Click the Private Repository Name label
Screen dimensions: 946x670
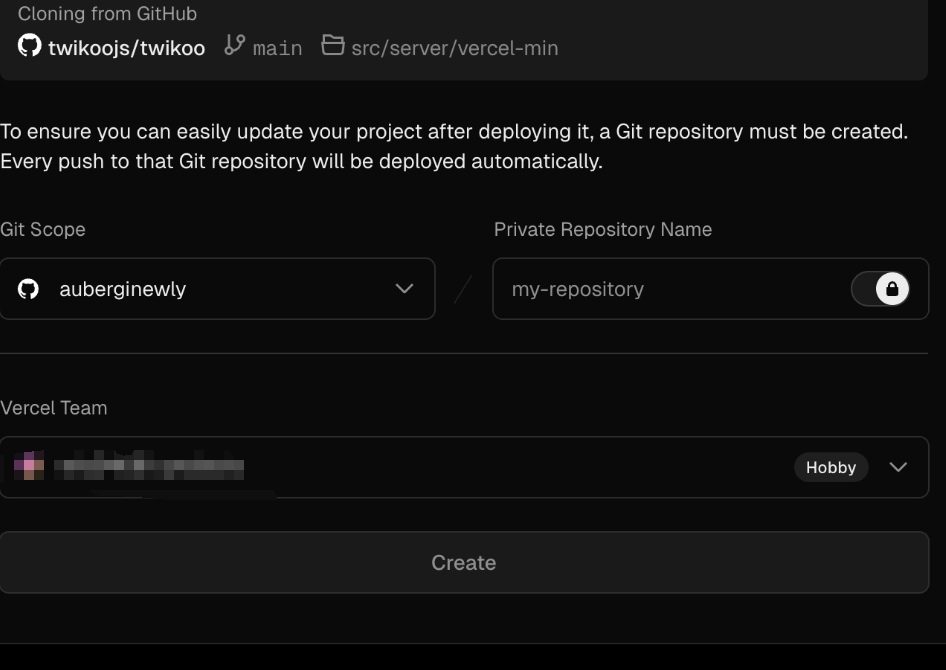point(603,229)
